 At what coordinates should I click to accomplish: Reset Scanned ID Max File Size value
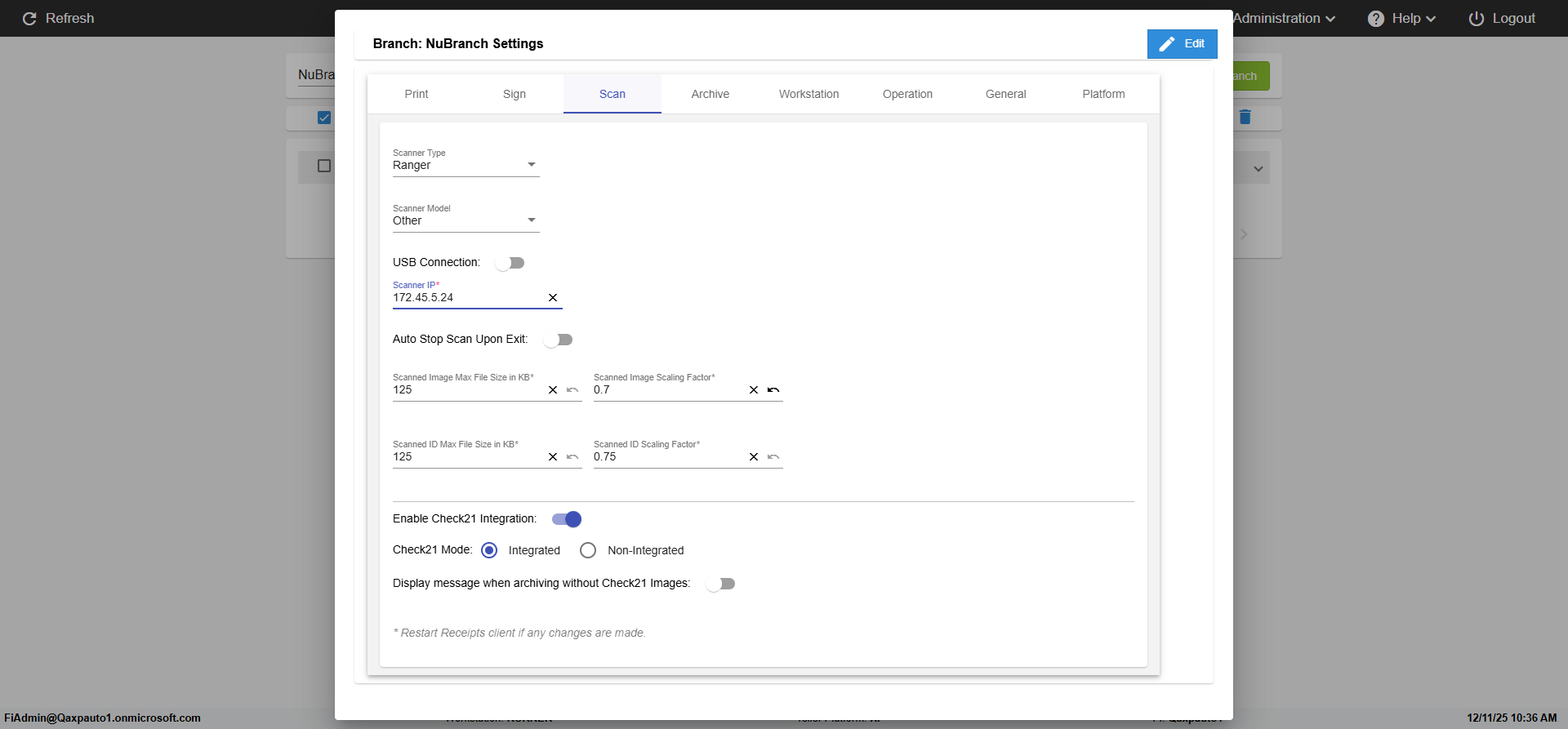(x=572, y=457)
